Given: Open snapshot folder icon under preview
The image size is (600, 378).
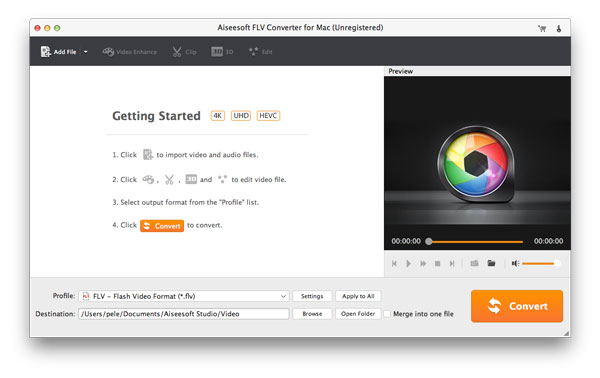Looking at the screenshot, I should click(491, 263).
